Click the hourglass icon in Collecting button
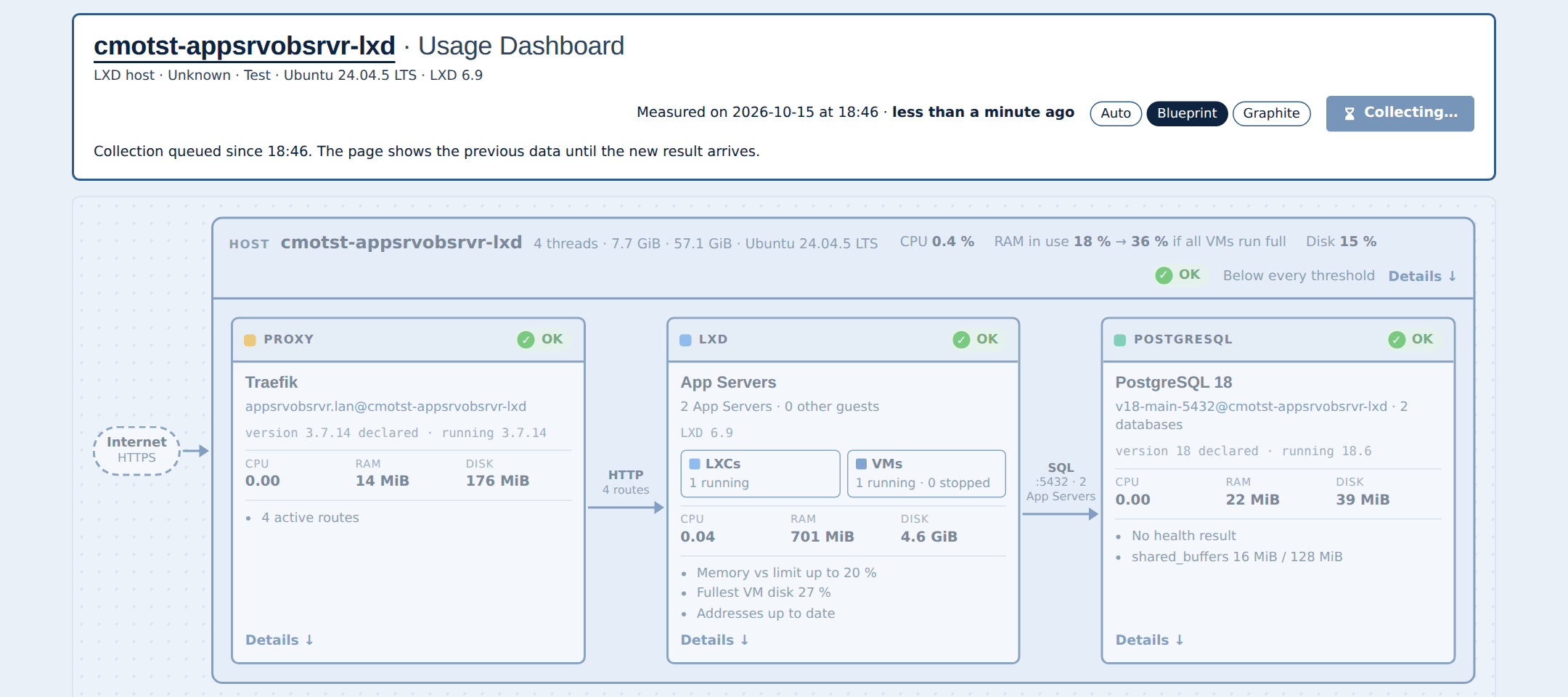The height and width of the screenshot is (697, 1568). [1349, 113]
